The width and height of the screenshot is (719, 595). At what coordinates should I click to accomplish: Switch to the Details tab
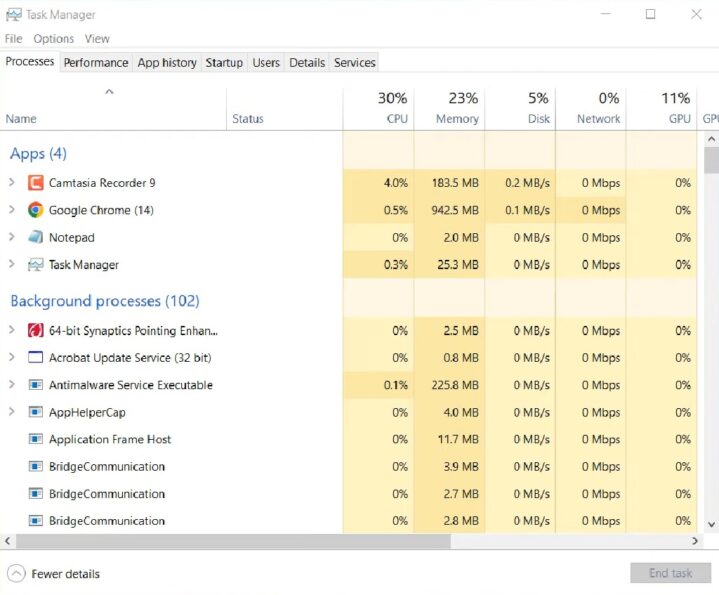pyautogui.click(x=307, y=62)
